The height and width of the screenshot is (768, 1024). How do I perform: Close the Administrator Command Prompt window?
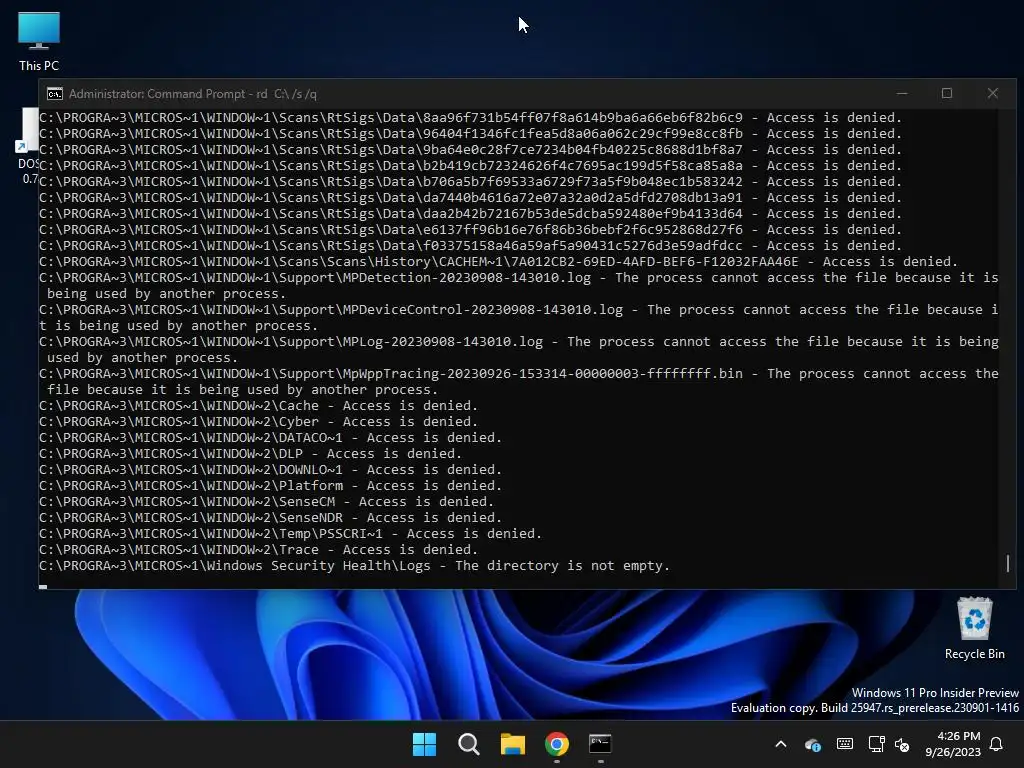(x=993, y=93)
